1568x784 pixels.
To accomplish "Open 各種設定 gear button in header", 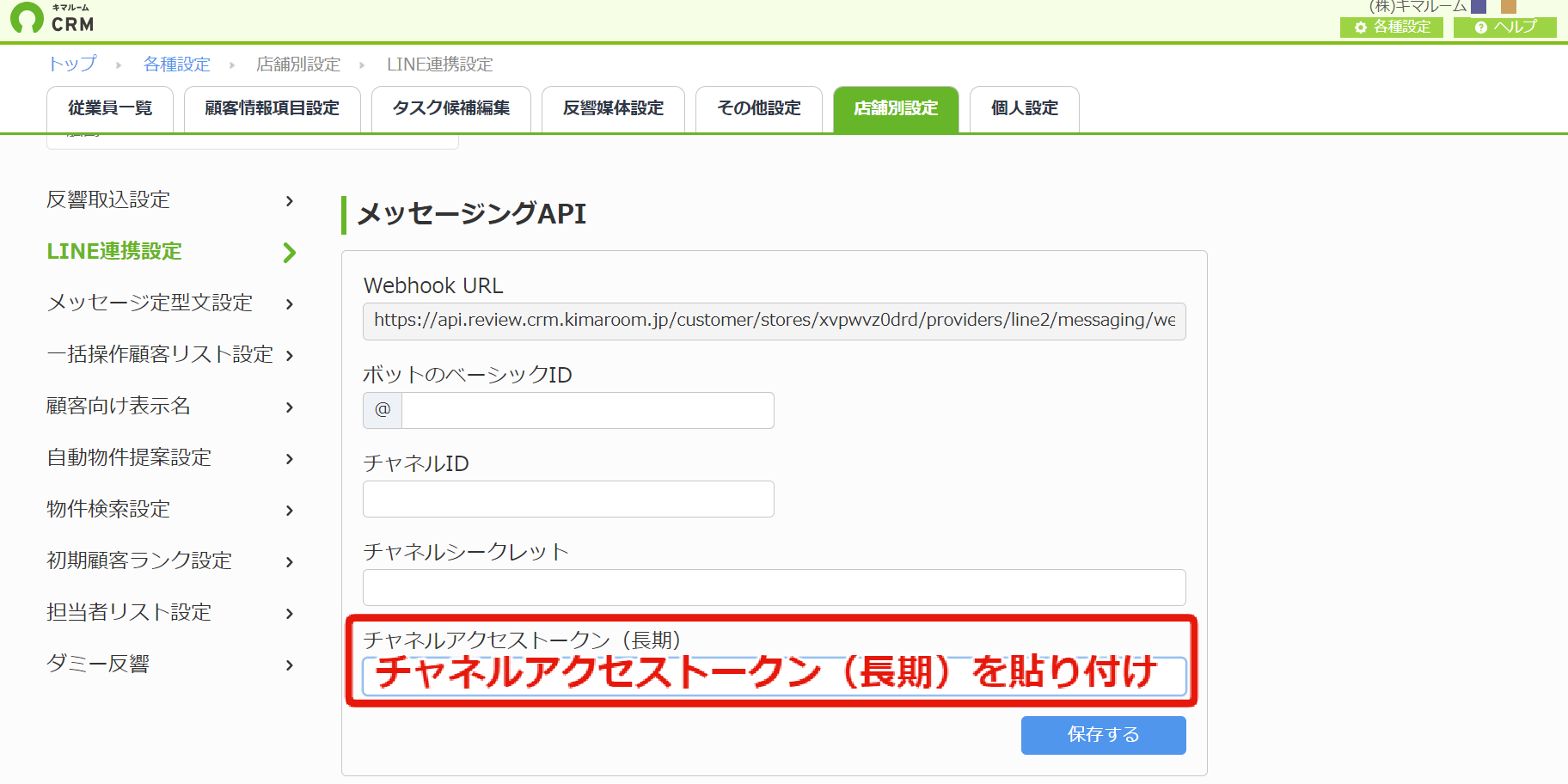I will click(1391, 28).
